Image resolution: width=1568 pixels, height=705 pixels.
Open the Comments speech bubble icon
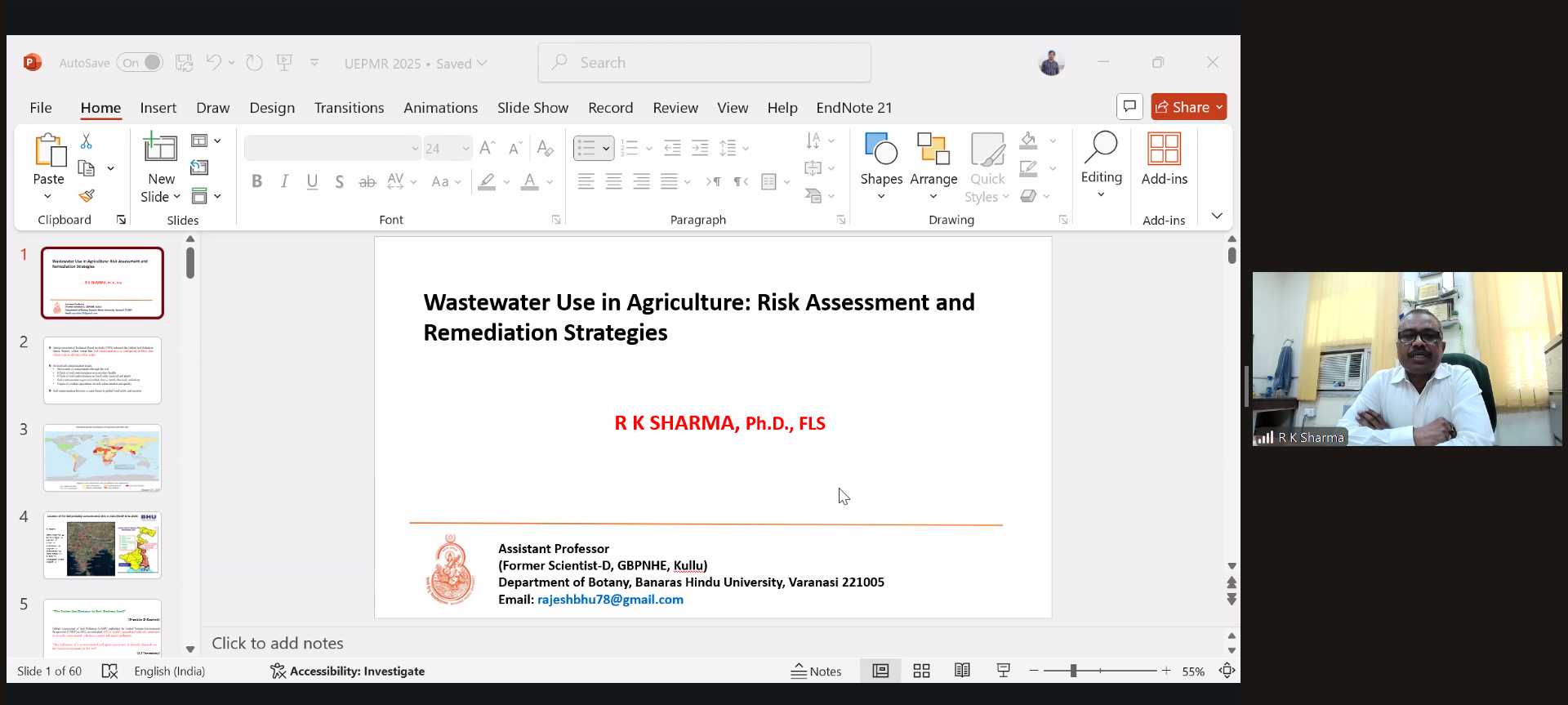pyautogui.click(x=1129, y=107)
